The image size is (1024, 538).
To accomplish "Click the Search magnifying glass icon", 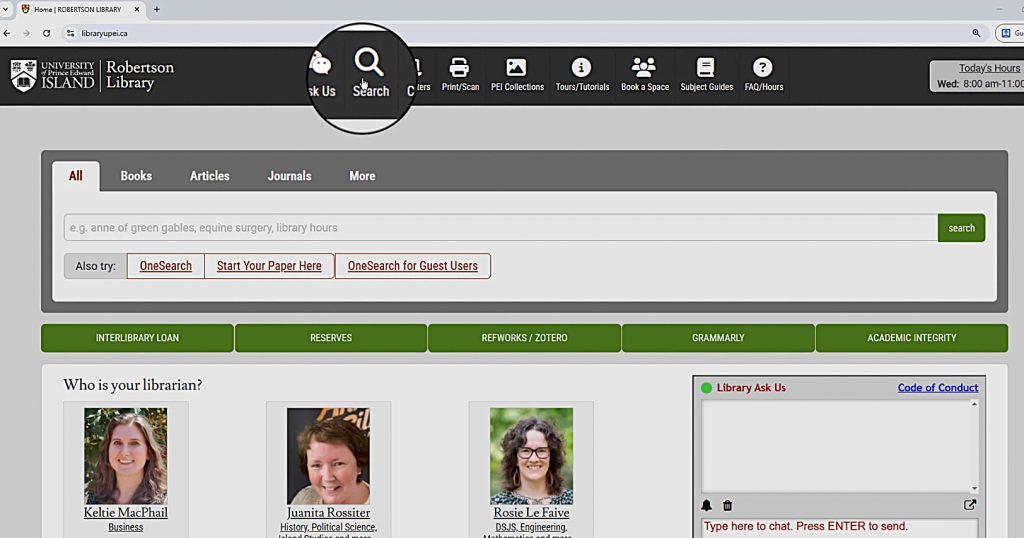I will click(369, 63).
